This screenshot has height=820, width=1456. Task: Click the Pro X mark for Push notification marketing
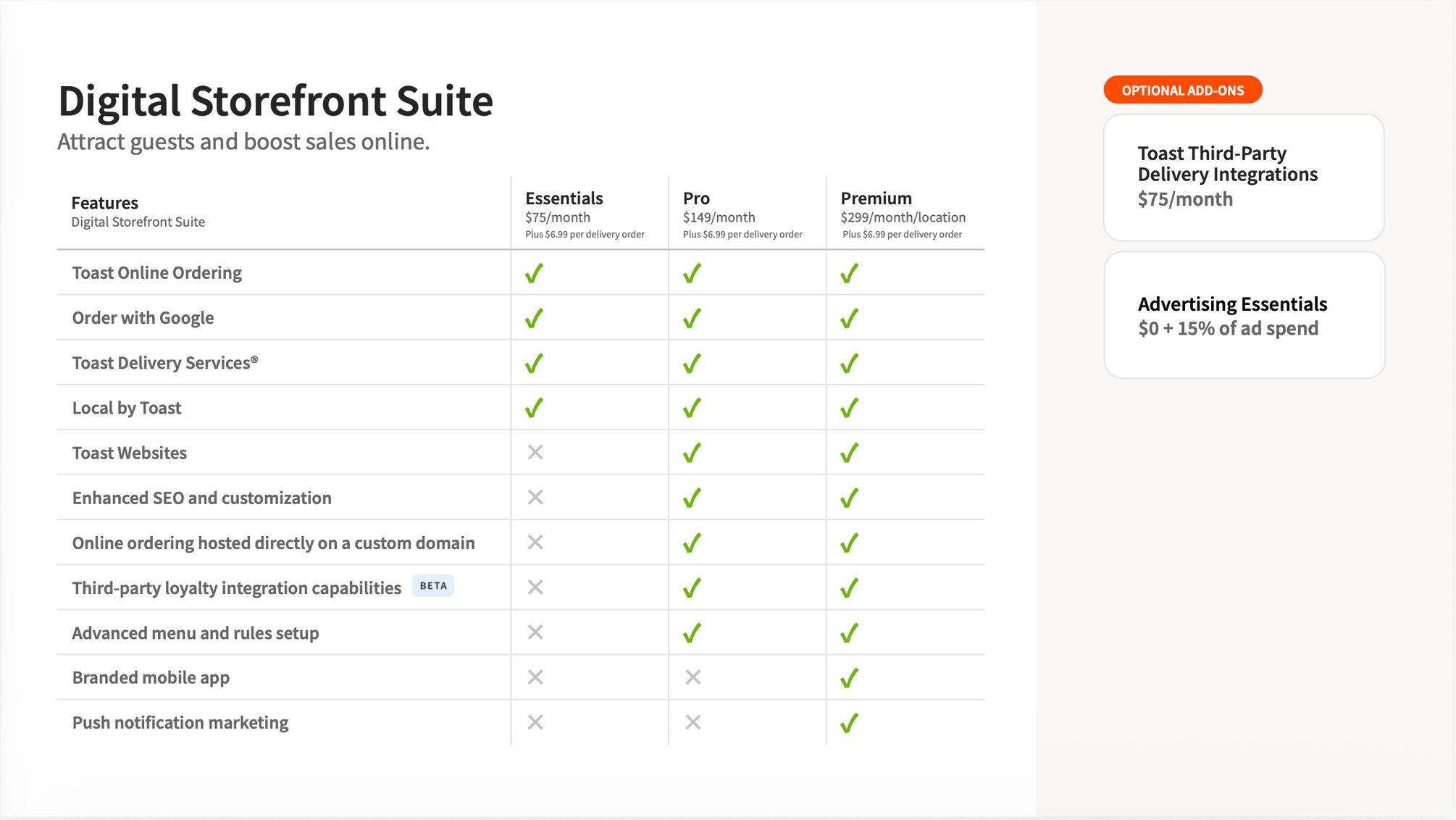point(693,722)
